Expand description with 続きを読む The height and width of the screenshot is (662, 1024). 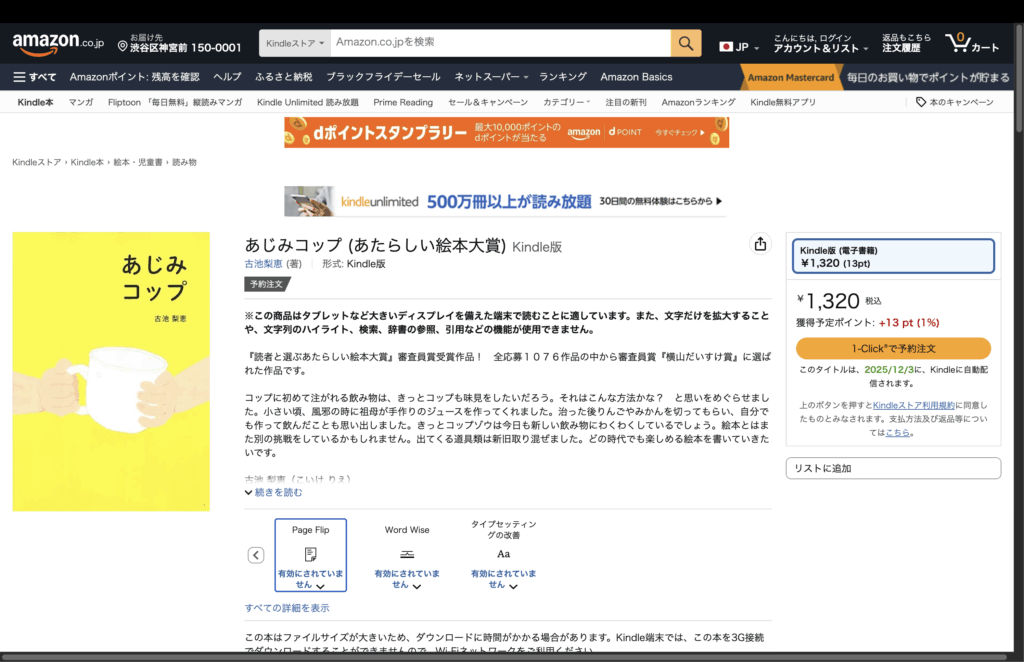(x=273, y=492)
